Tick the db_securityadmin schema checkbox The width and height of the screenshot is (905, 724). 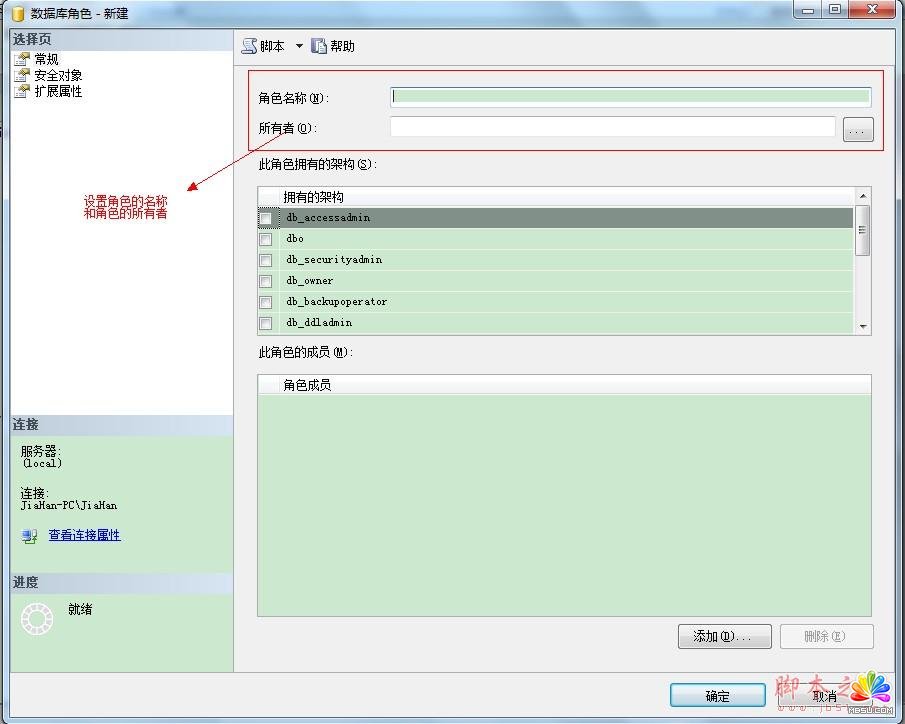point(266,260)
